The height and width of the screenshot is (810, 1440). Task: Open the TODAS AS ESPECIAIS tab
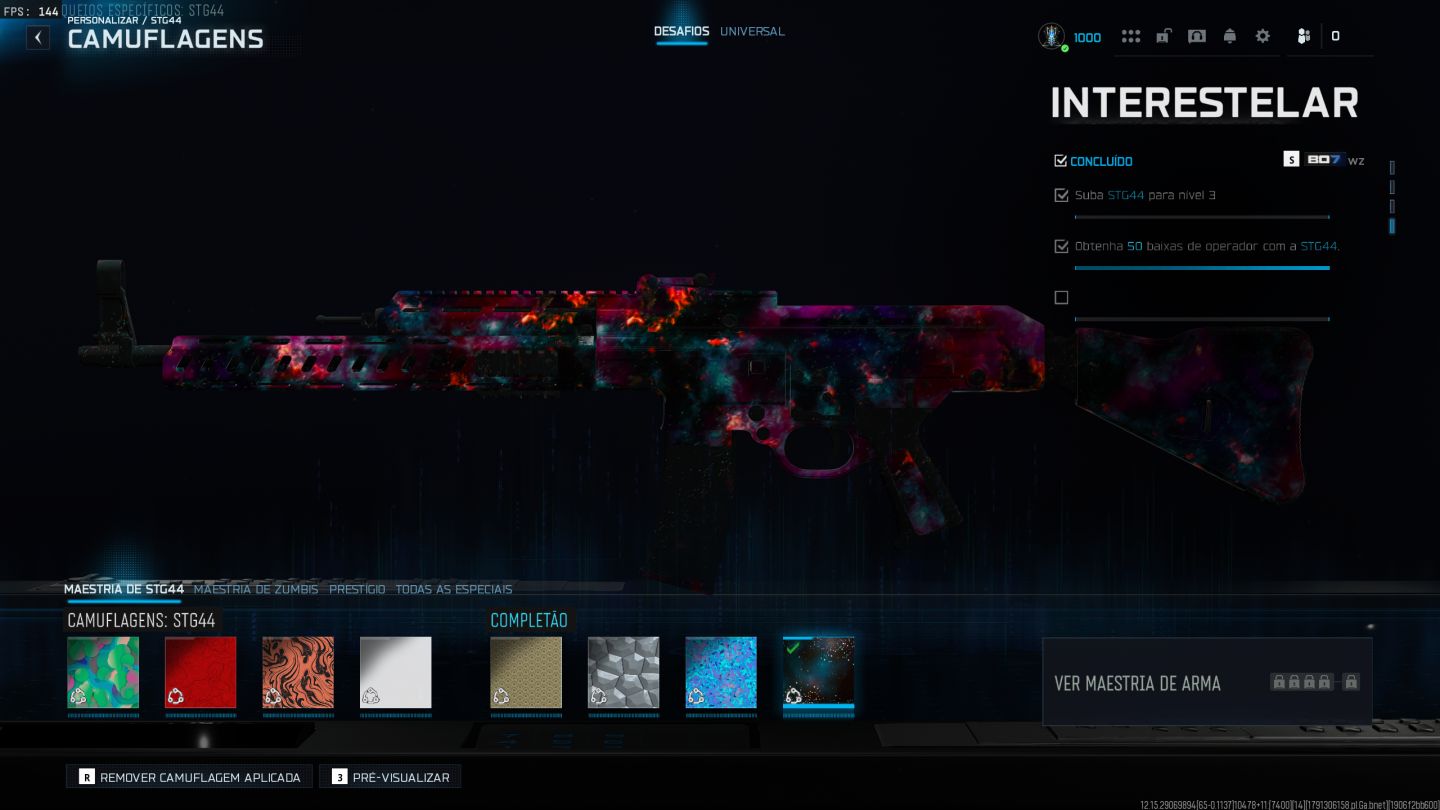point(454,589)
